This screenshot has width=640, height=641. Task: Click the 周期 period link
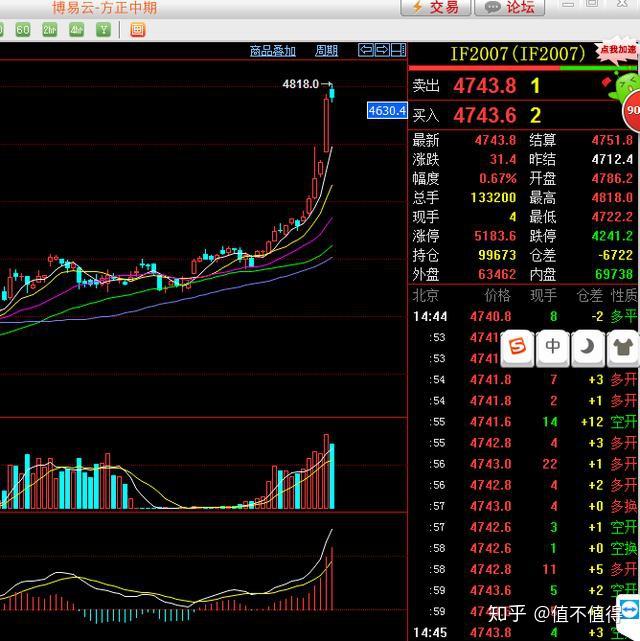coord(326,51)
